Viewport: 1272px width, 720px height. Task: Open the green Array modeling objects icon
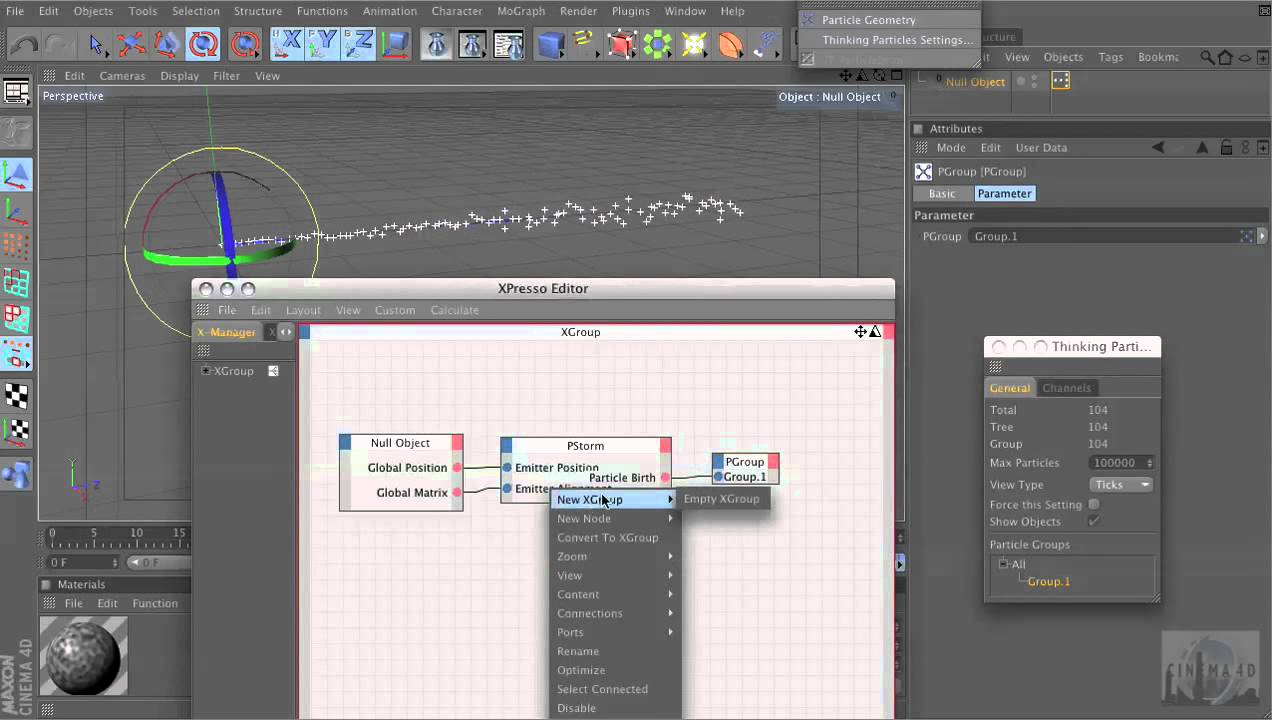pos(657,44)
